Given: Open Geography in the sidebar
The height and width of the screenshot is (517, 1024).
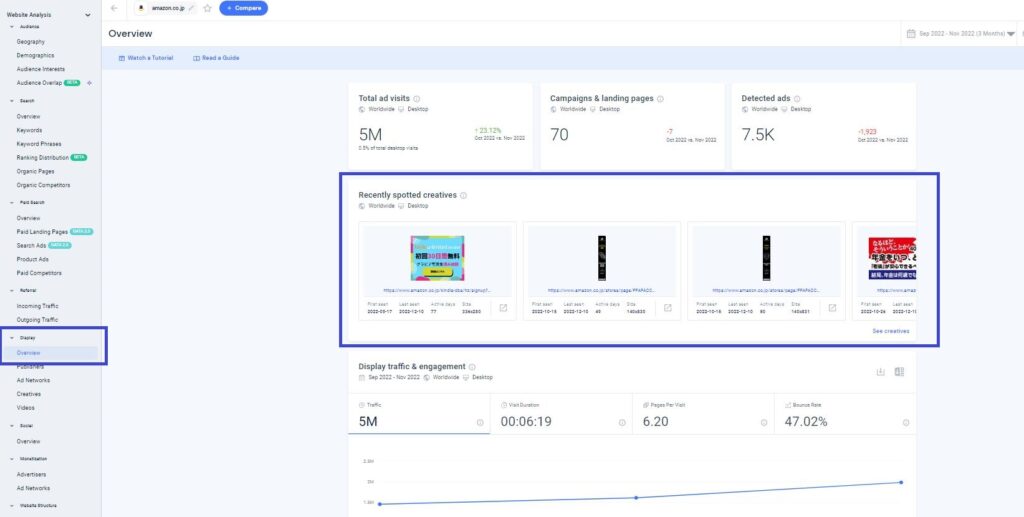Looking at the screenshot, I should [31, 42].
